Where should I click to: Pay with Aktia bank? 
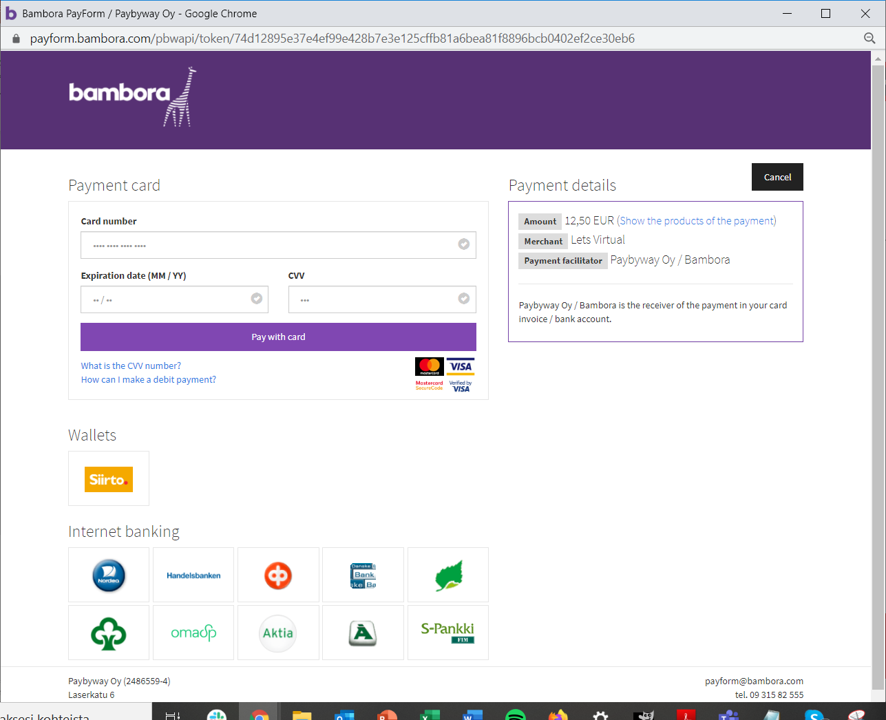click(x=278, y=633)
